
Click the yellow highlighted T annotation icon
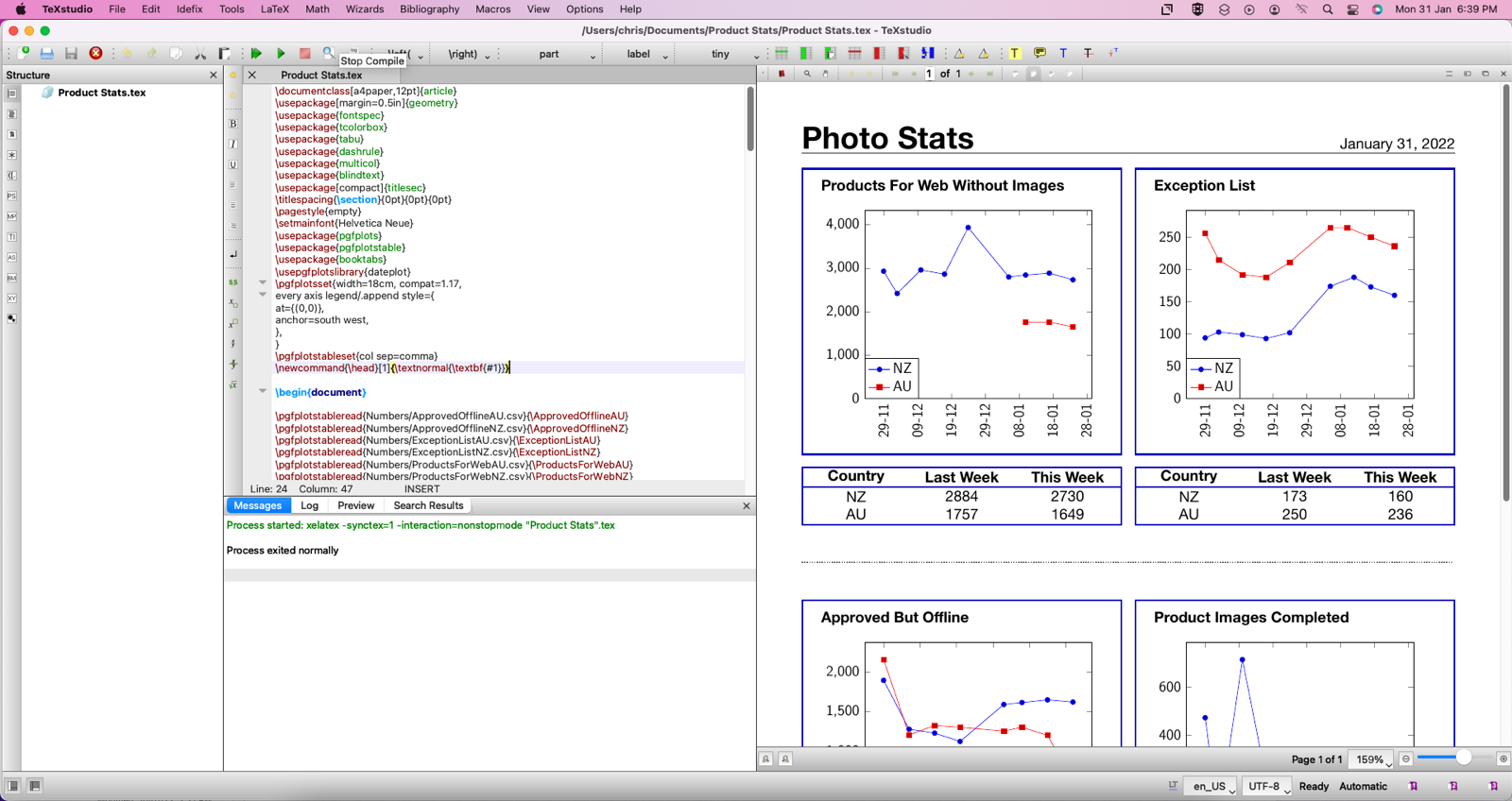pyautogui.click(x=1014, y=54)
